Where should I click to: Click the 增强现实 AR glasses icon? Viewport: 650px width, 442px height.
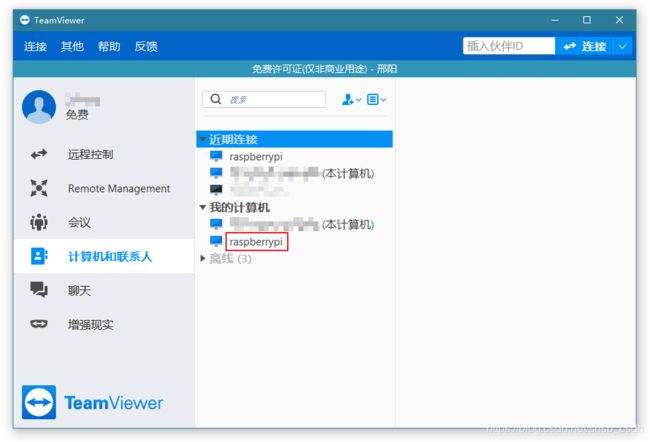point(39,324)
